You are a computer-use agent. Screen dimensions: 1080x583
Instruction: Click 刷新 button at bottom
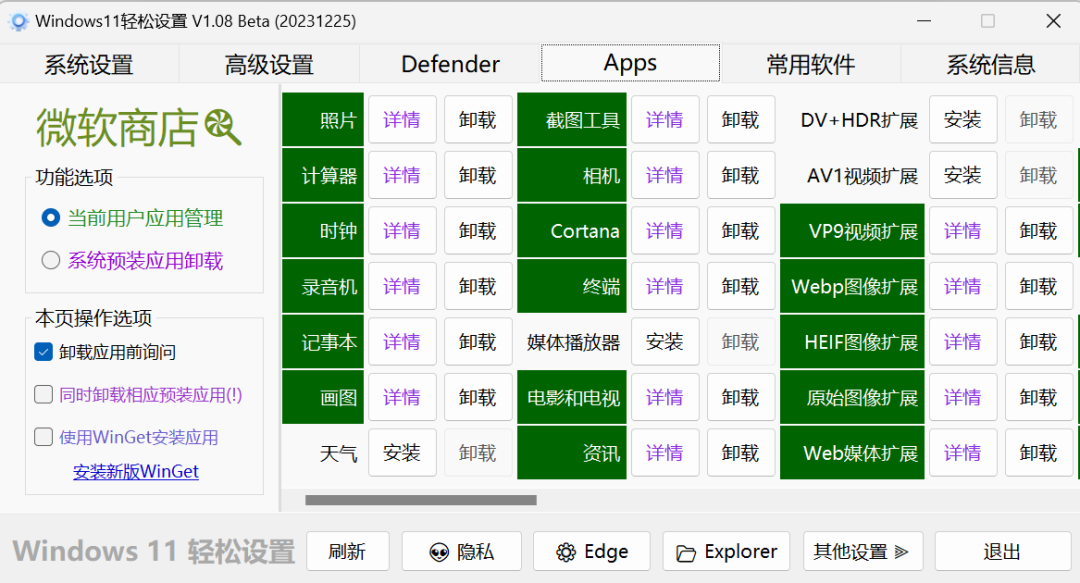click(347, 551)
